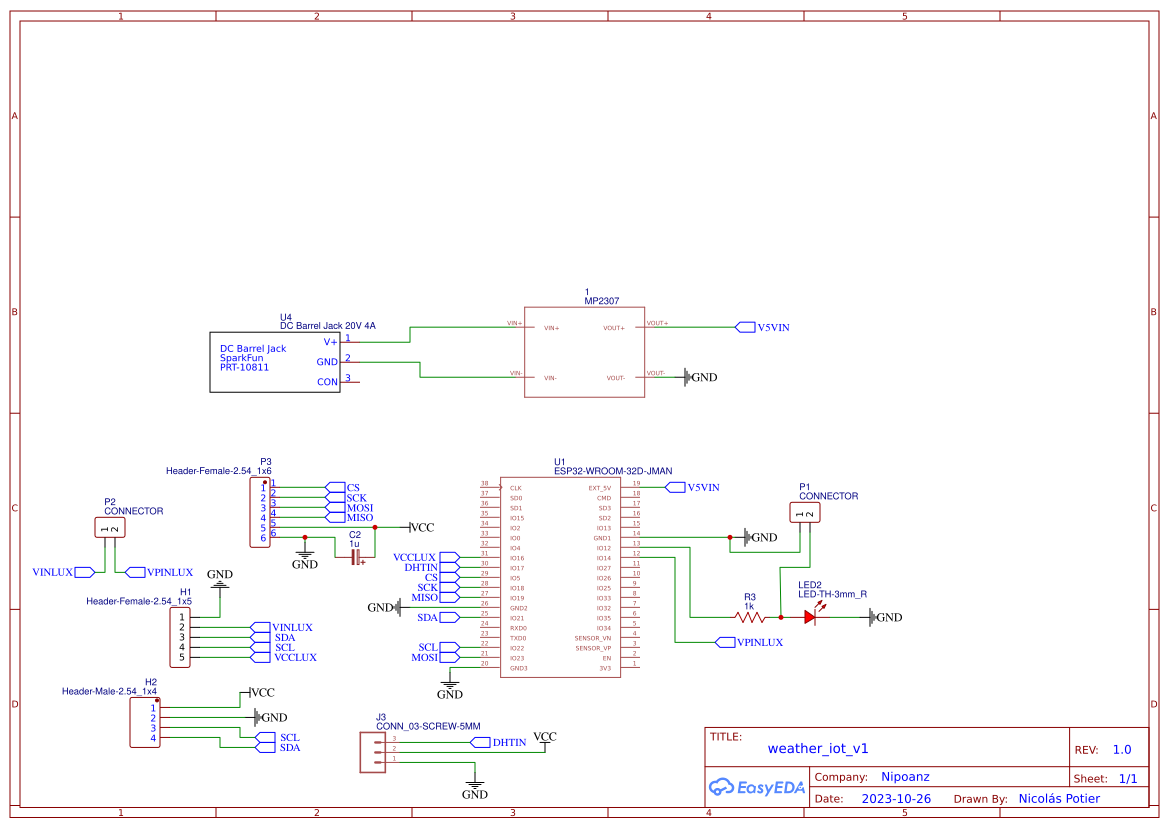Click capacitor C2 labeled 1u

[x=357, y=557]
